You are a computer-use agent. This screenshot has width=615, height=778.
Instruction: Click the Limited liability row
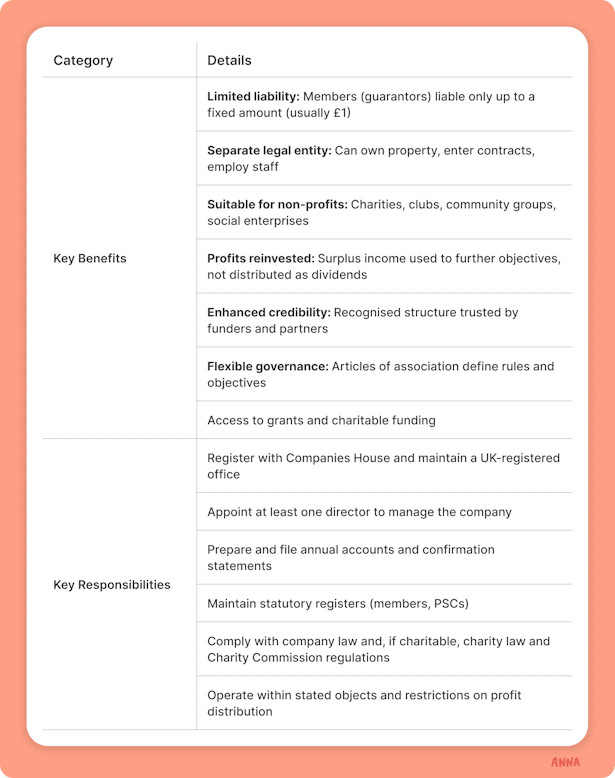click(384, 105)
